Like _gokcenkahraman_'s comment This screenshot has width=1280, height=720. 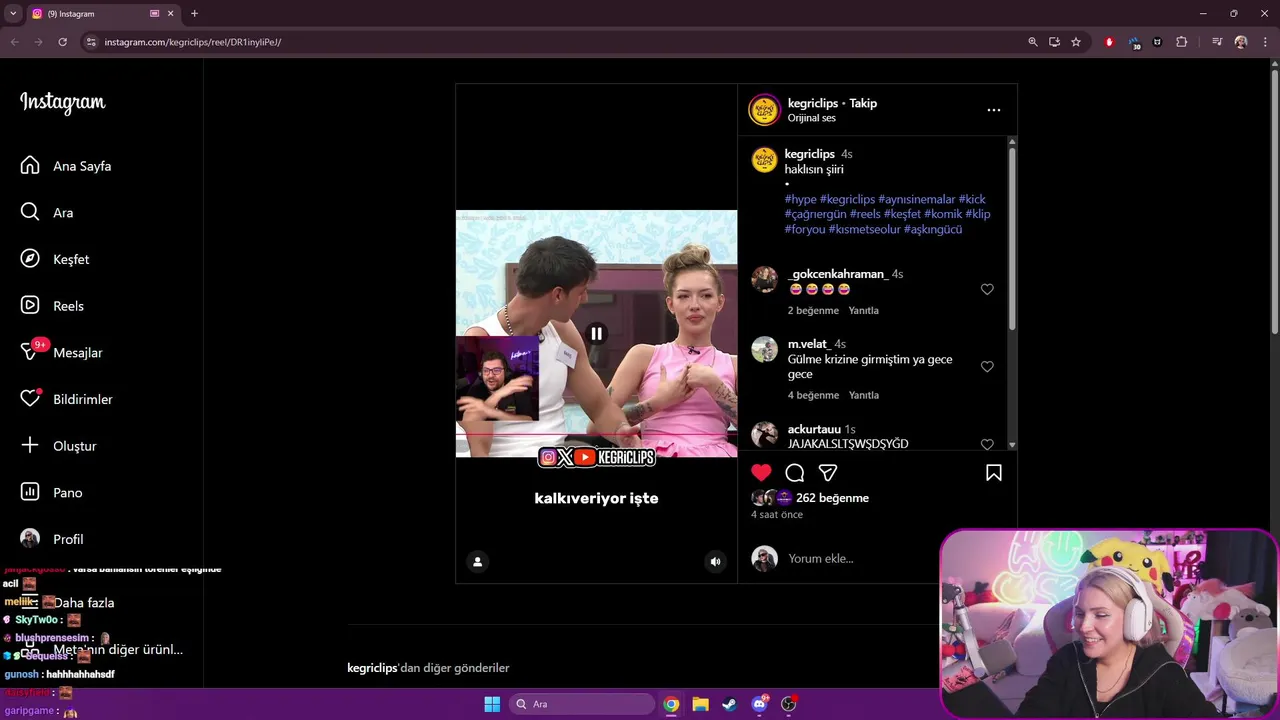[x=987, y=289]
